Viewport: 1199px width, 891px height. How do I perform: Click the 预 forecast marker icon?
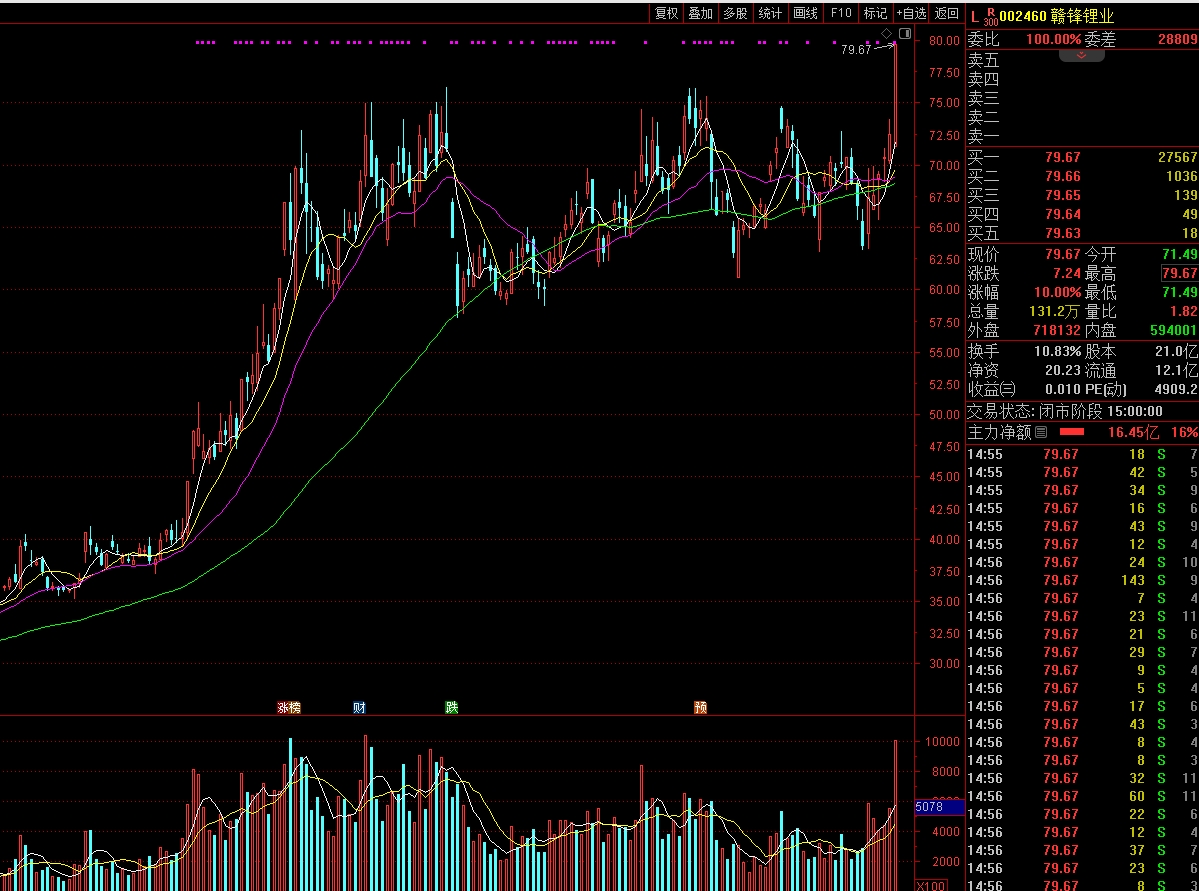[700, 707]
